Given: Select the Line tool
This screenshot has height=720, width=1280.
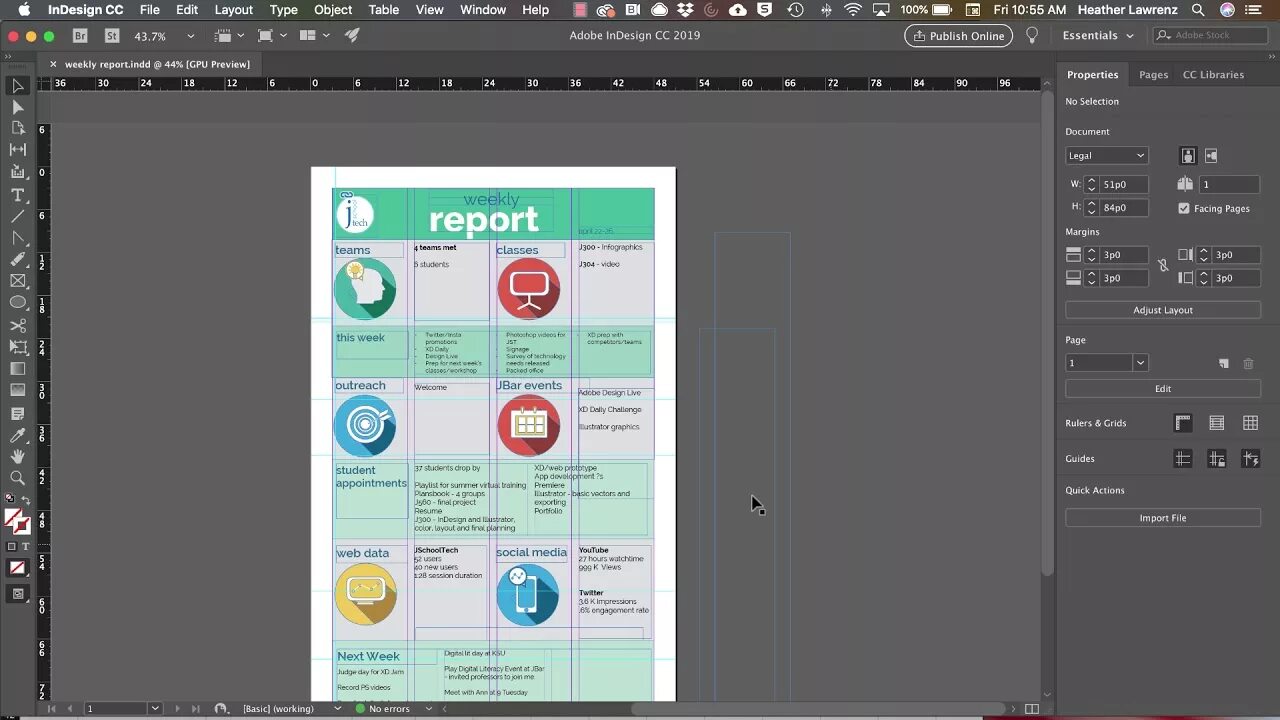Looking at the screenshot, I should (17, 216).
